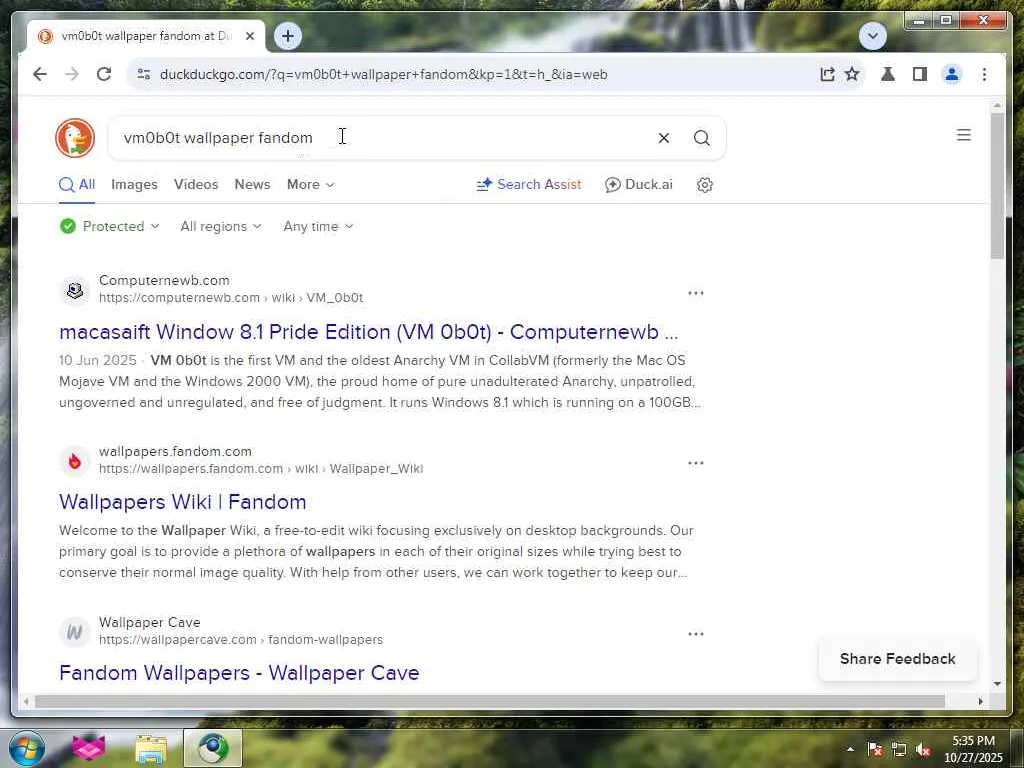Click the browser icon in taskbar
1024x768 pixels.
click(x=213, y=748)
